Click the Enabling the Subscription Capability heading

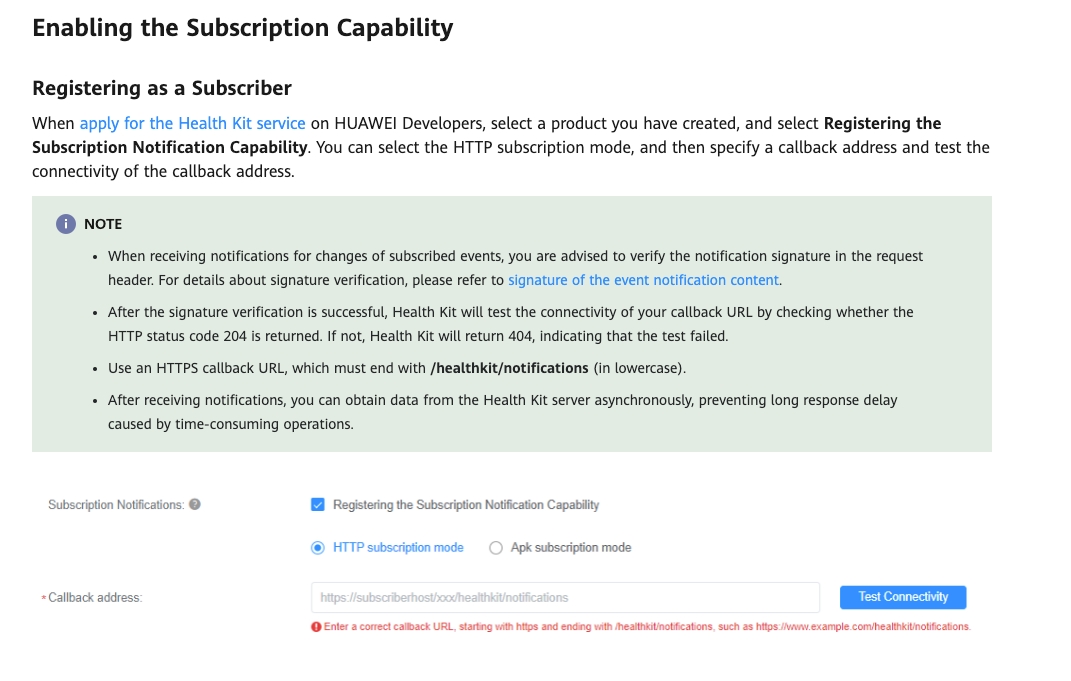pos(242,28)
